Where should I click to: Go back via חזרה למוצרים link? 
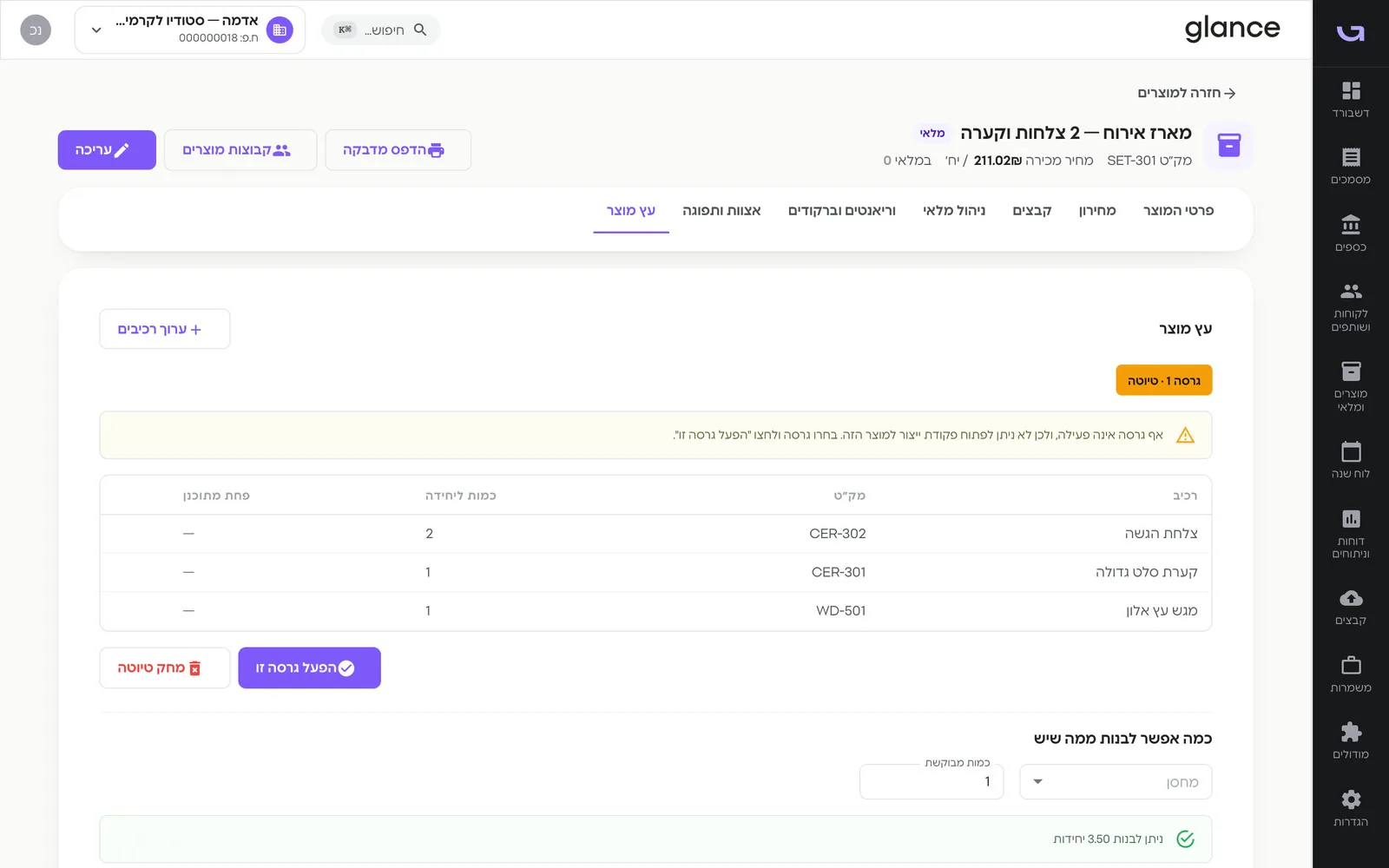tap(1187, 93)
